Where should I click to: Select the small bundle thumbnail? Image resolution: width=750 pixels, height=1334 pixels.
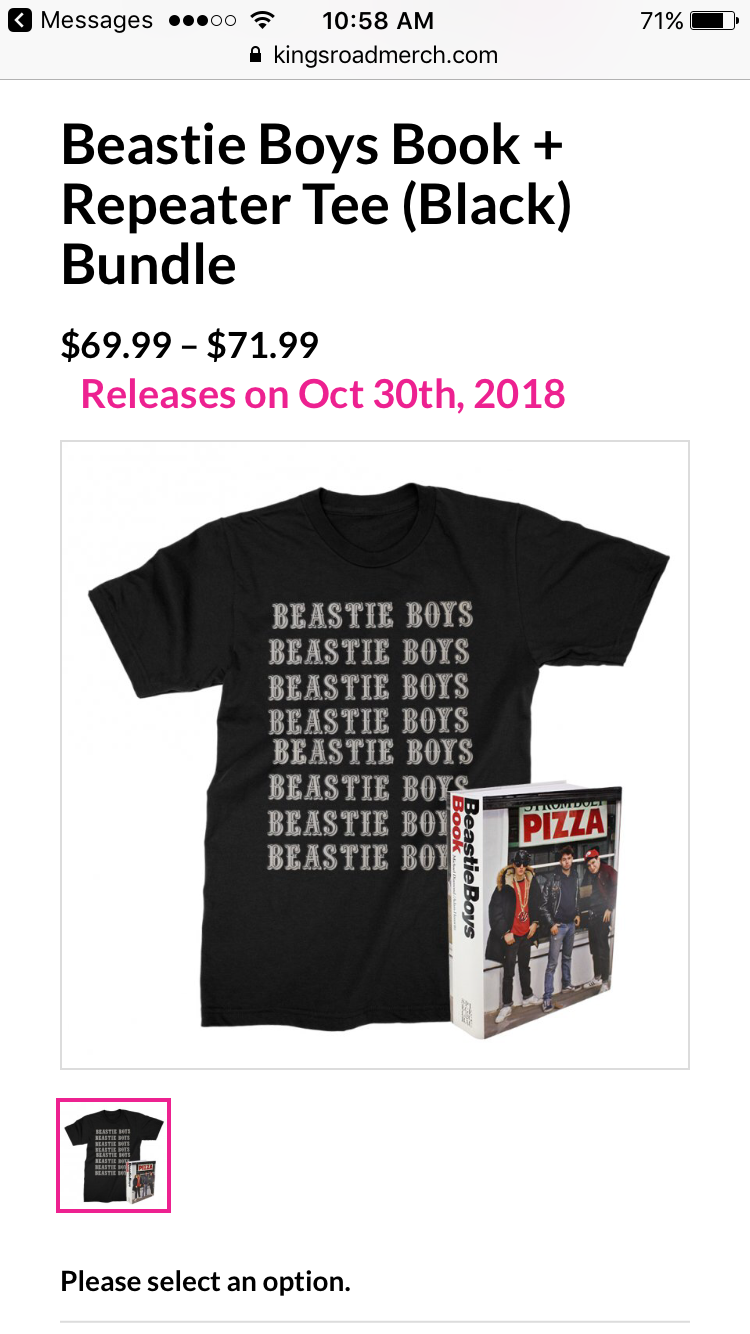tap(113, 1155)
